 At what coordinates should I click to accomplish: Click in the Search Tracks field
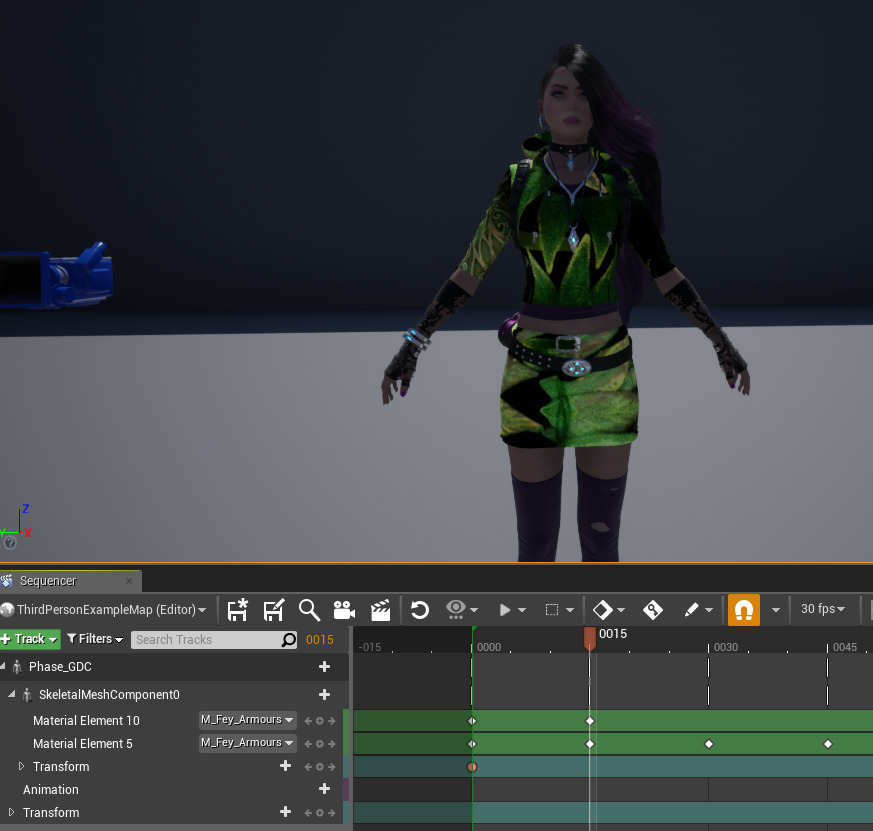pos(205,640)
